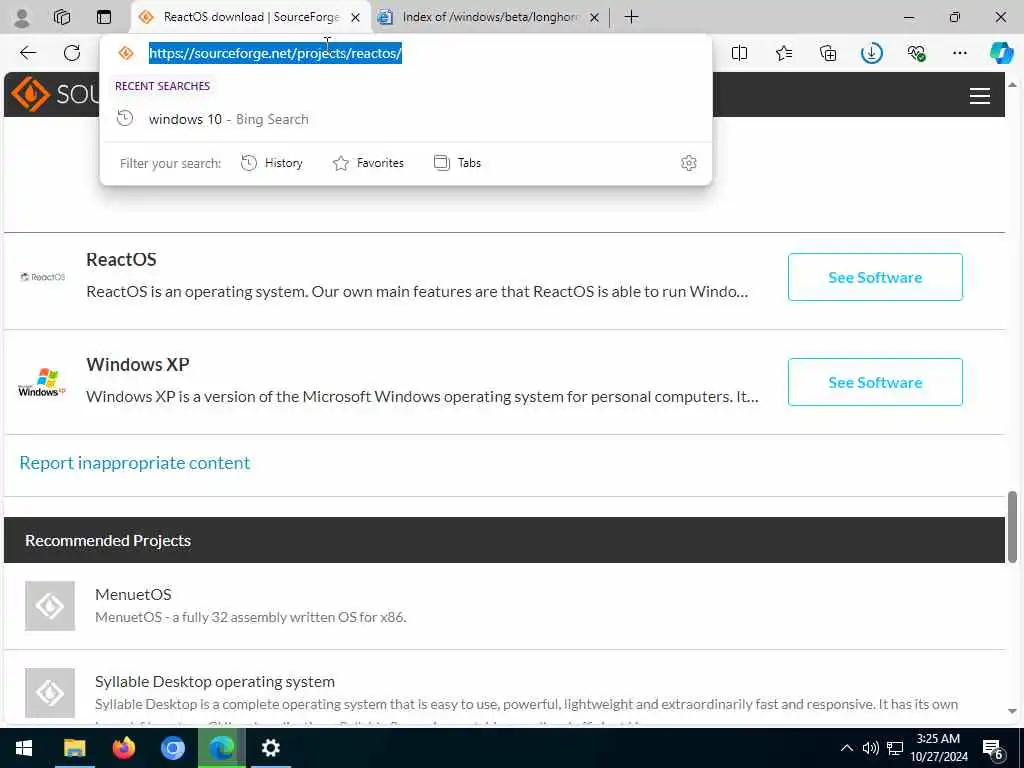Image resolution: width=1024 pixels, height=768 pixels.
Task: Open the Favorites star list icon
Action: click(x=784, y=53)
